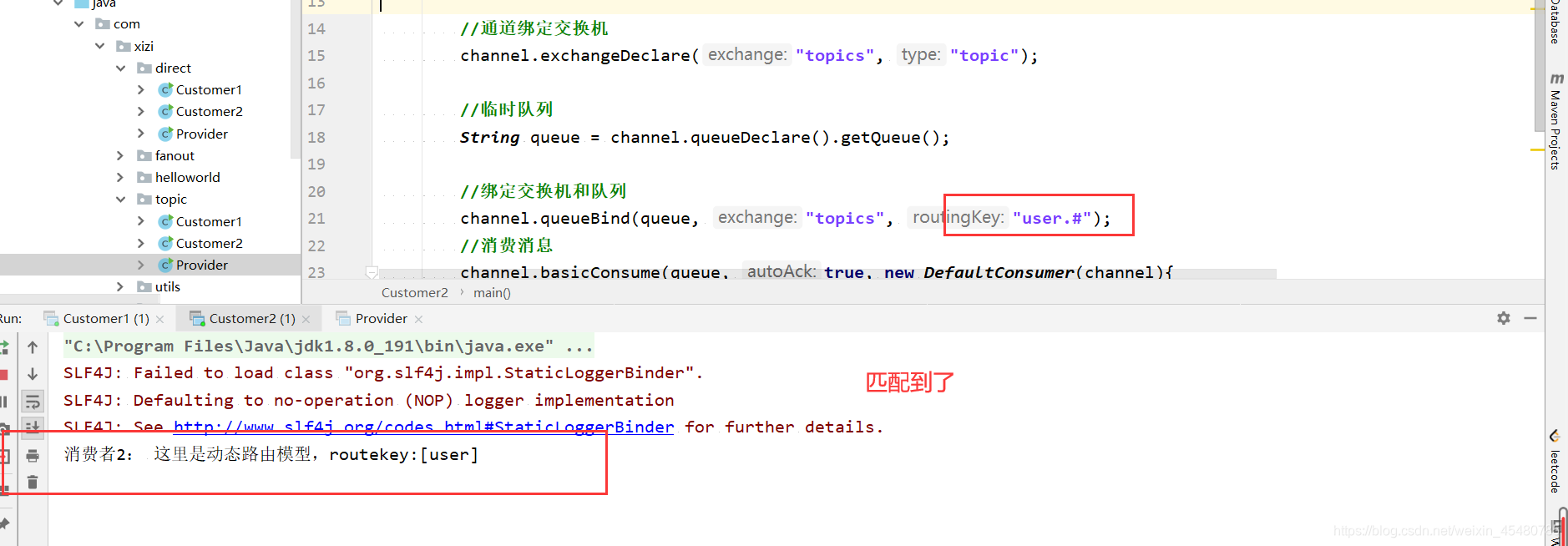Switch to the Provider run tab
This screenshot has height=546, width=1568.
(380, 318)
